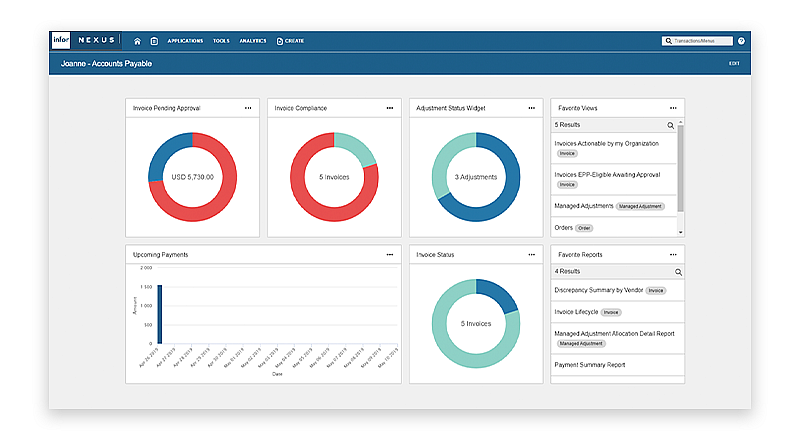Viewport: 800px width, 445px height.
Task: Expand Invoice Status widget options menu
Action: click(532, 255)
